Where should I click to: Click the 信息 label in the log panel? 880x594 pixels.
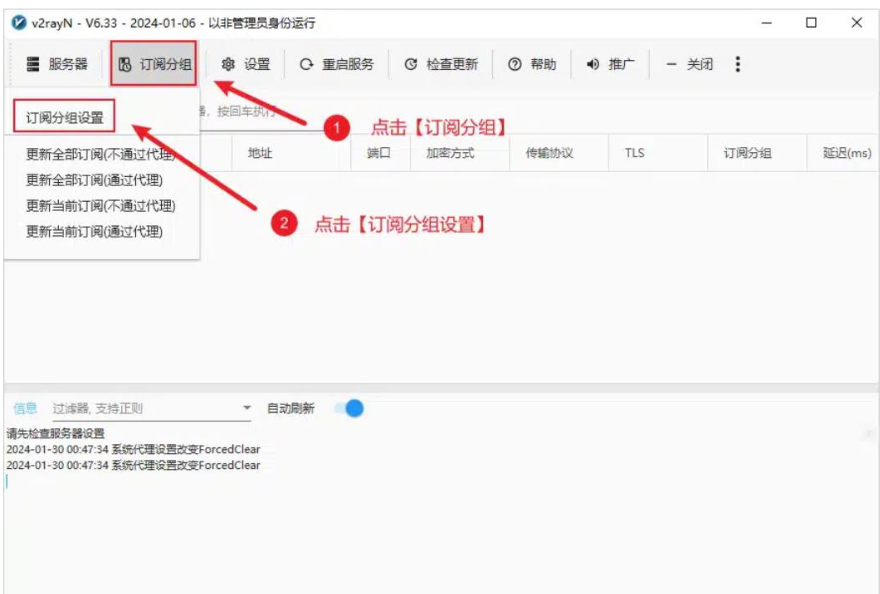click(x=25, y=408)
